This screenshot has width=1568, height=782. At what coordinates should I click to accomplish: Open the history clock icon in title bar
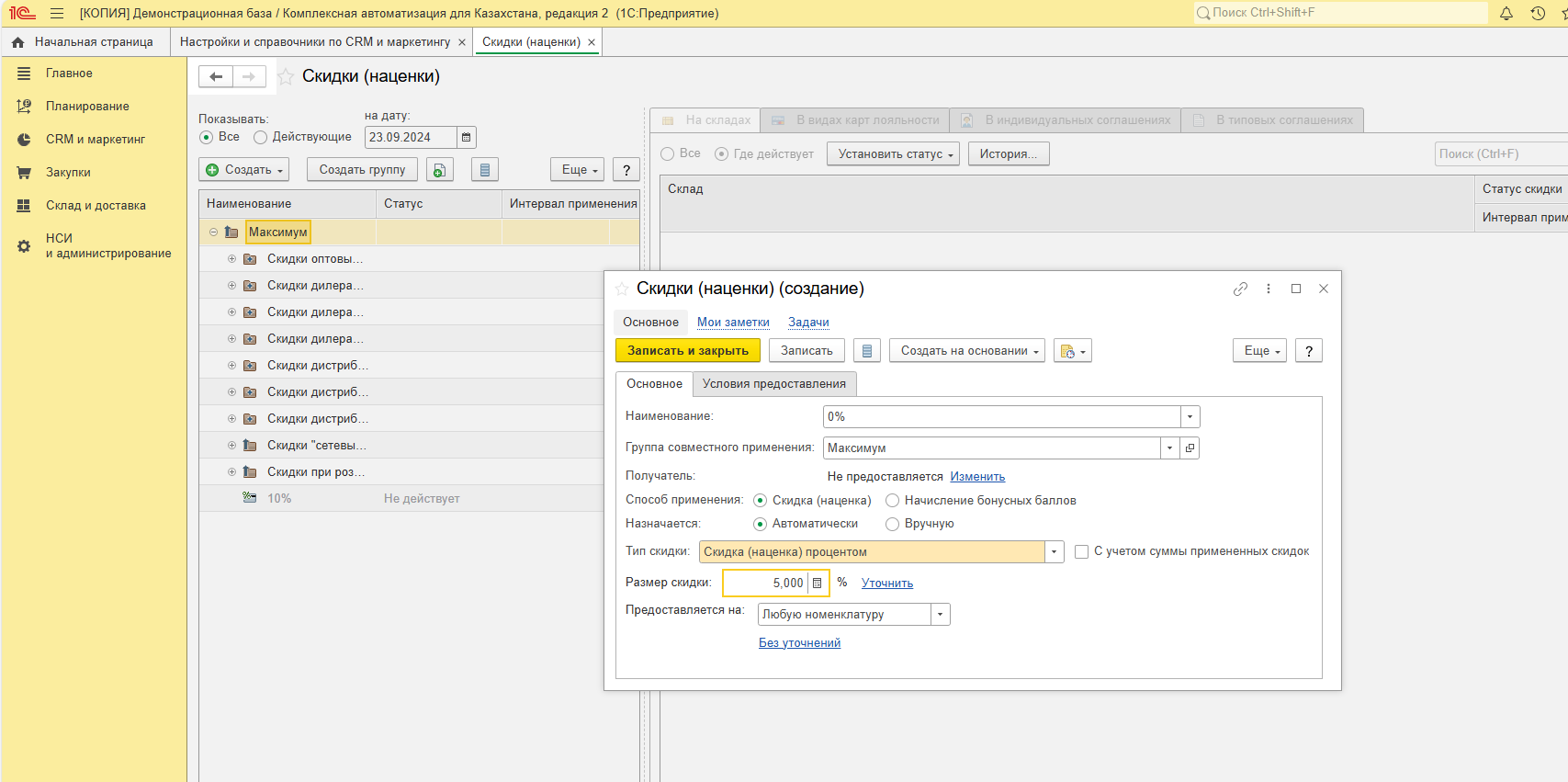click(x=1538, y=13)
